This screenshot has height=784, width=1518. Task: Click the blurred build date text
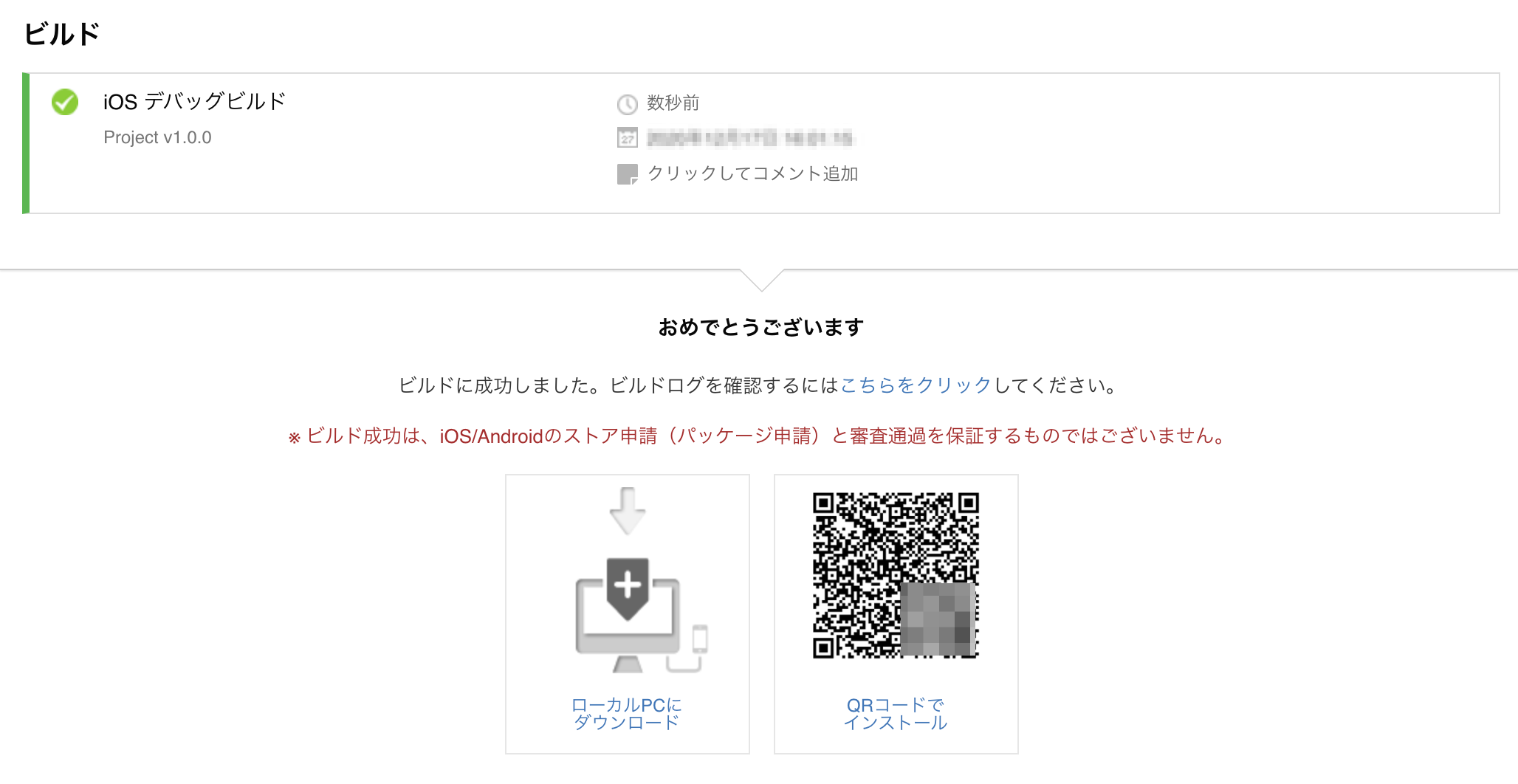click(x=750, y=137)
